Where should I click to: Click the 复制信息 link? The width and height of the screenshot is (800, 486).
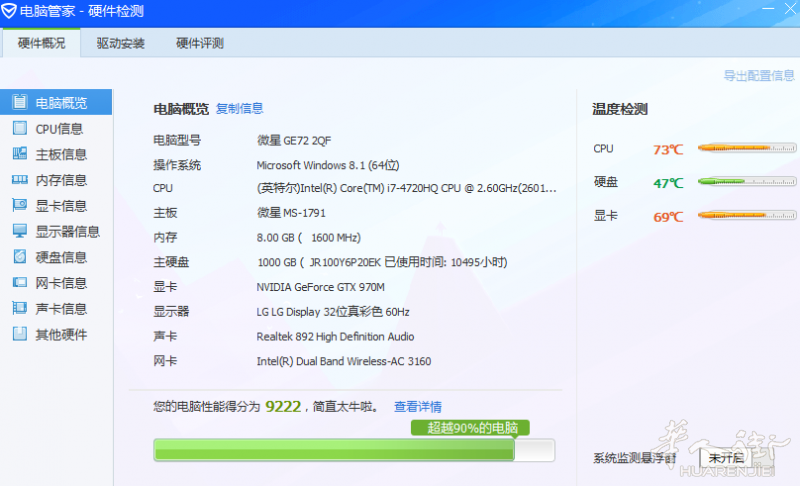click(239, 108)
